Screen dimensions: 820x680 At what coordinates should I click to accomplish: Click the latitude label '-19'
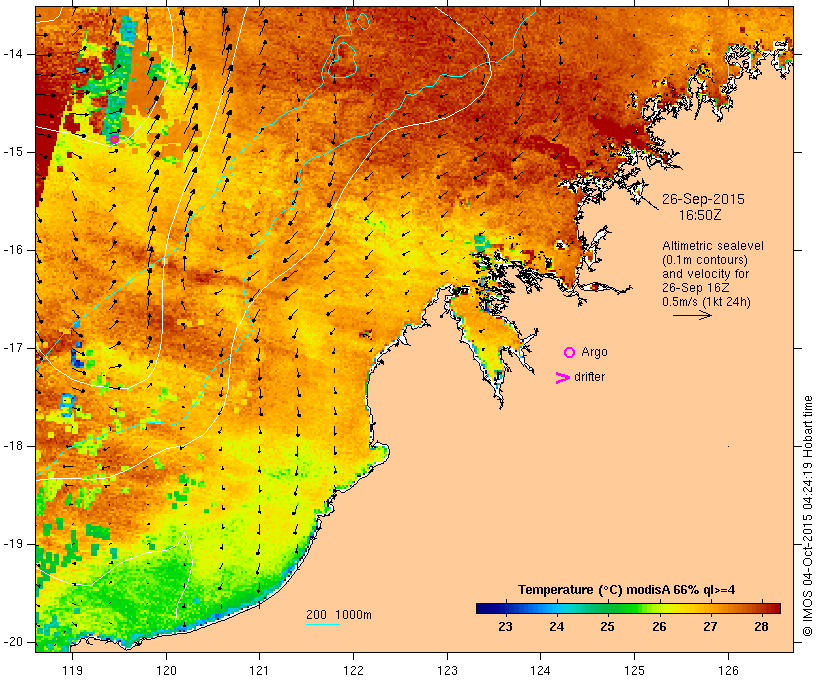[x=12, y=544]
